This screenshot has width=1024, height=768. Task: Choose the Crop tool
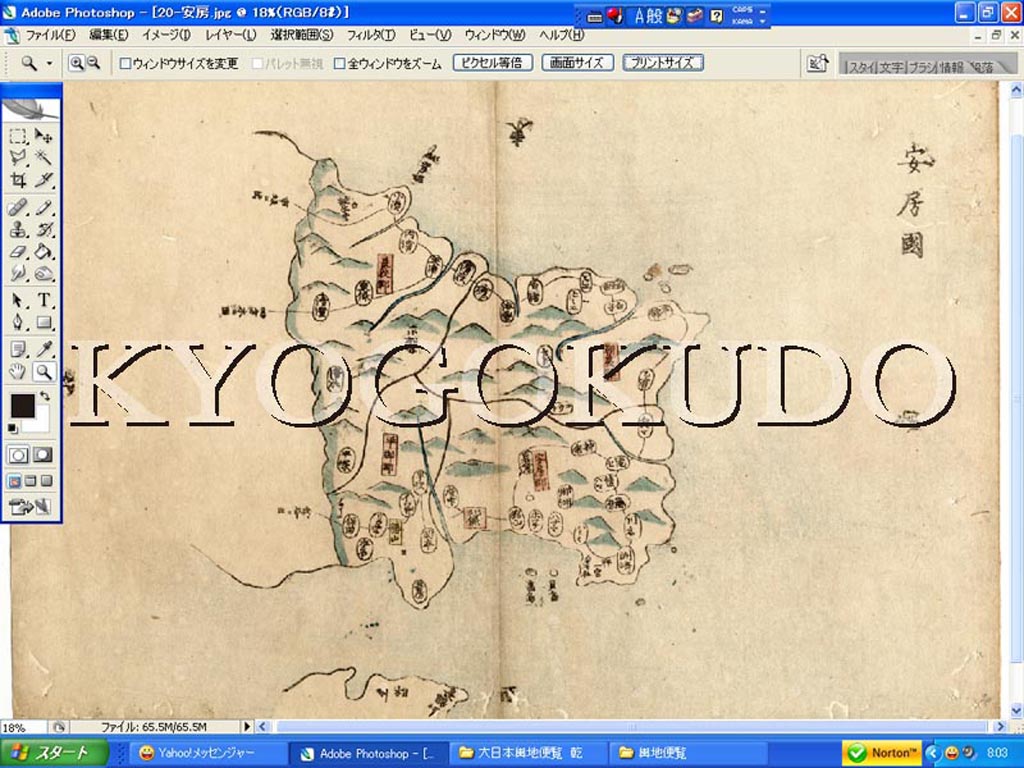pyautogui.click(x=18, y=179)
